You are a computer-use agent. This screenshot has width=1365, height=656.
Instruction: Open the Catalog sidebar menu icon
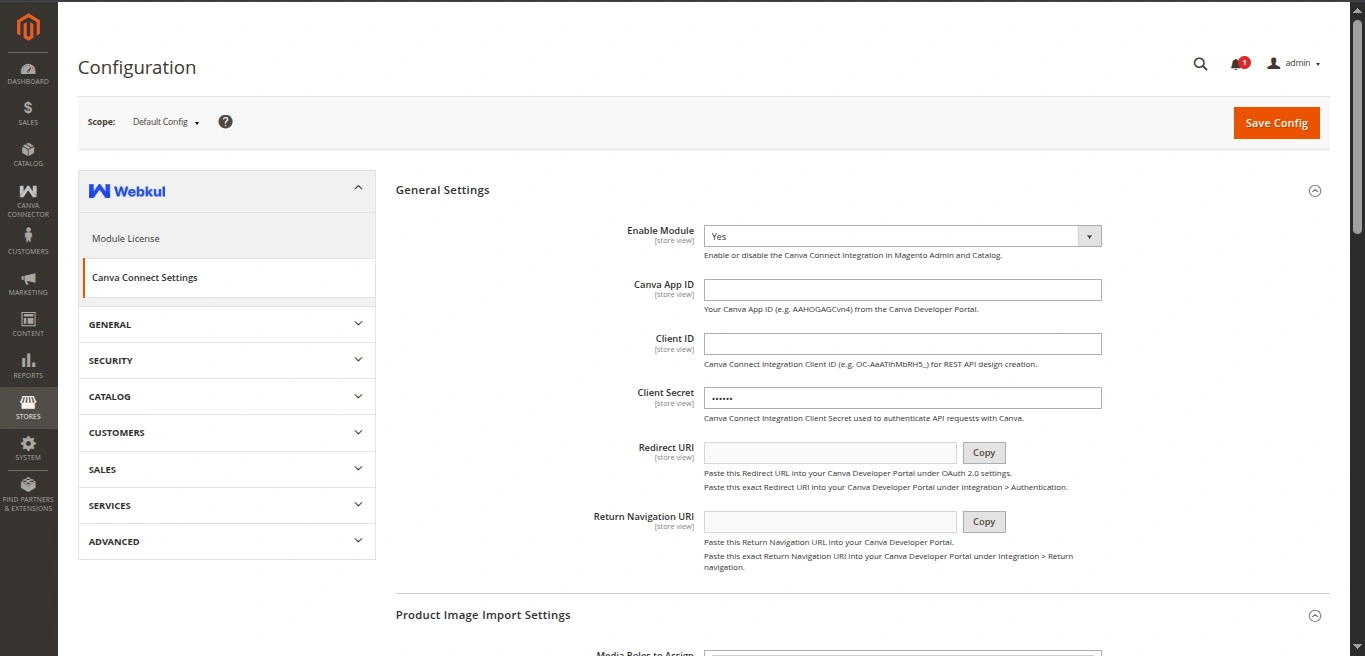[x=28, y=154]
